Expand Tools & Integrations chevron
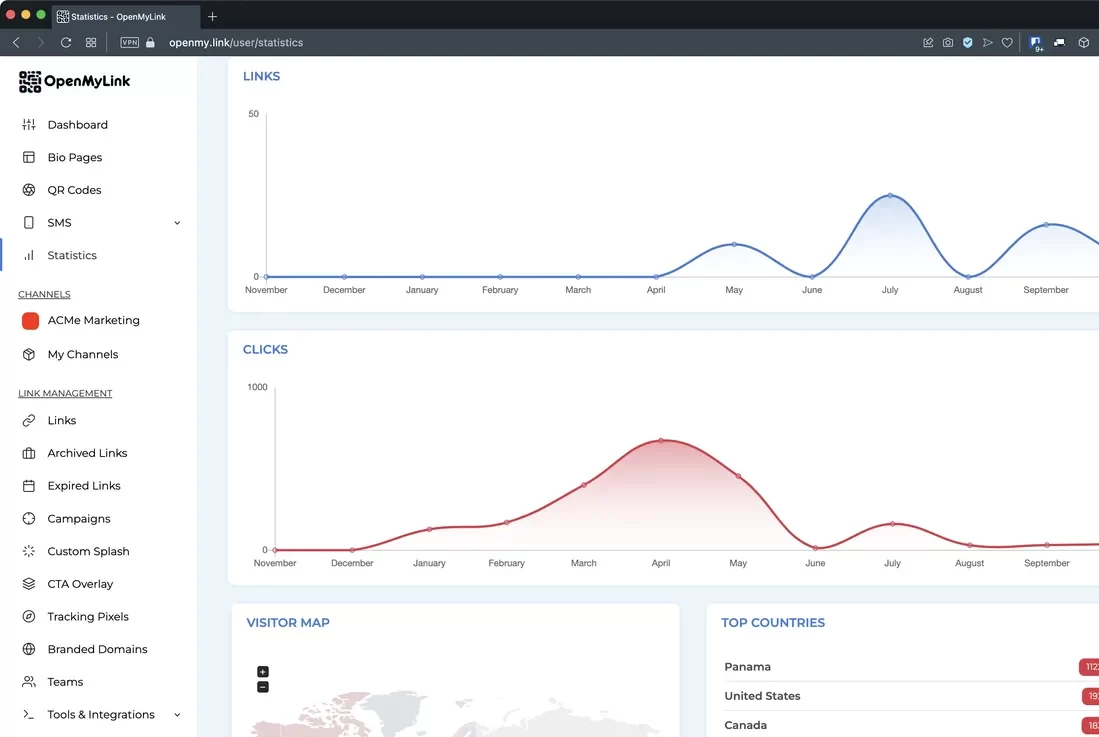Viewport: 1099px width, 737px height. pos(177,715)
